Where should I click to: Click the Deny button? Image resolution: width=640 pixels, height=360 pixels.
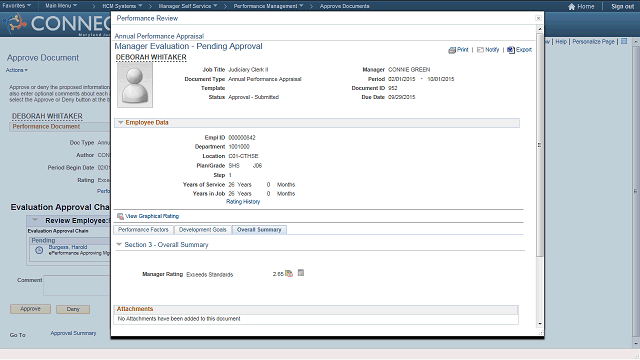(x=73, y=309)
